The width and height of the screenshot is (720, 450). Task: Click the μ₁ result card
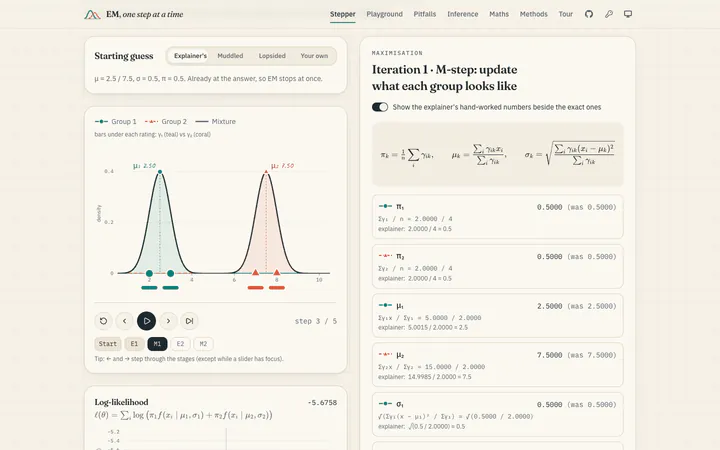[x=497, y=315]
